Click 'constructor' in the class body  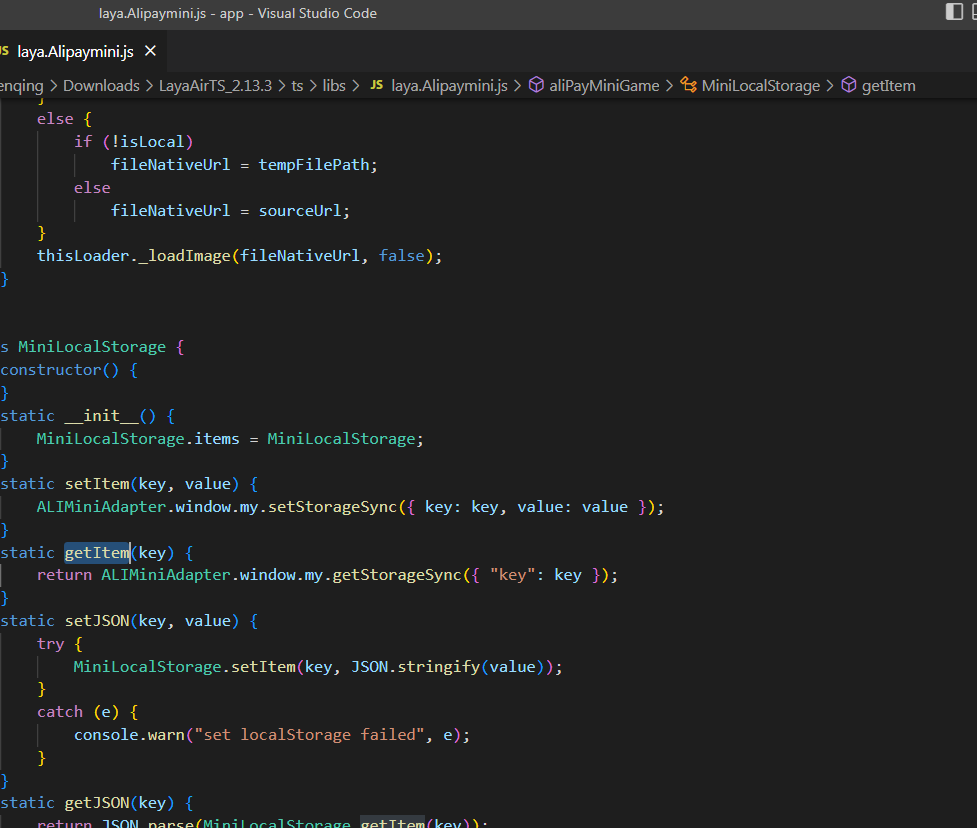point(50,370)
